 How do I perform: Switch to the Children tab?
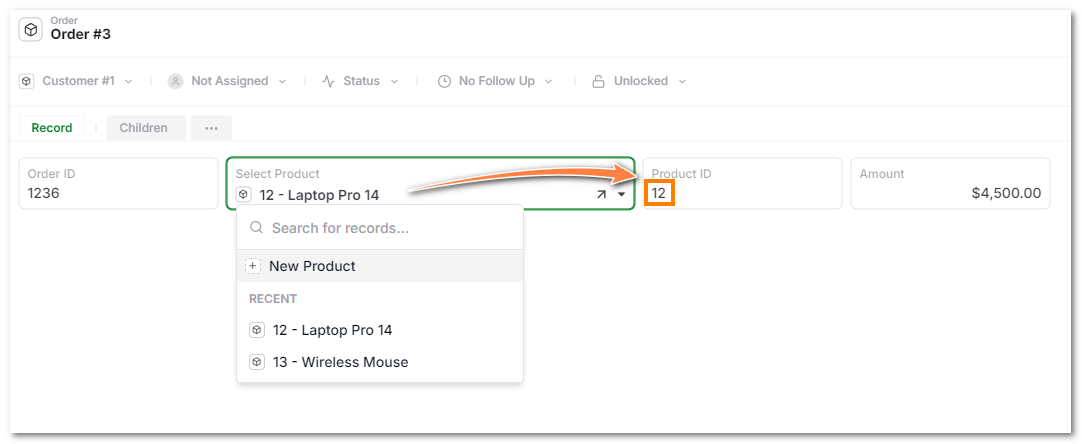[143, 128]
